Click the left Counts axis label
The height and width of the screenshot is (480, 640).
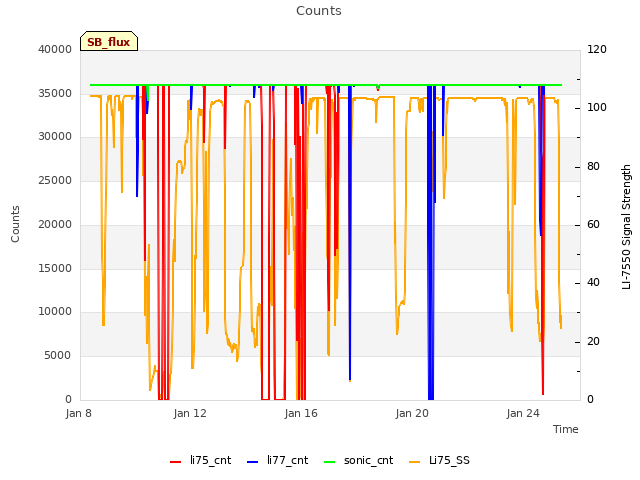point(15,224)
